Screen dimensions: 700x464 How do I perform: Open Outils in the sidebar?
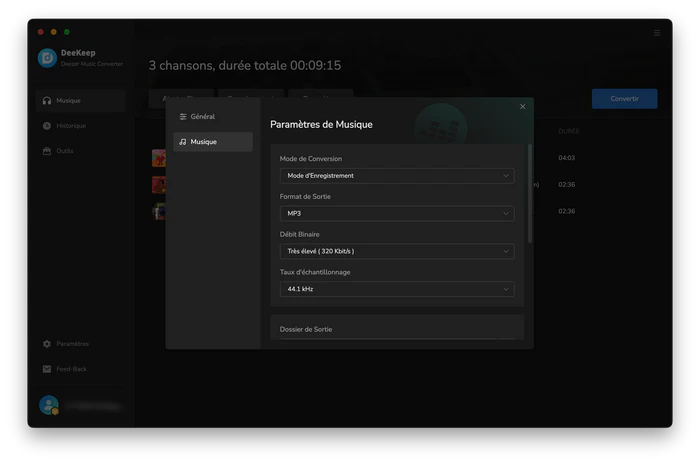coord(81,151)
